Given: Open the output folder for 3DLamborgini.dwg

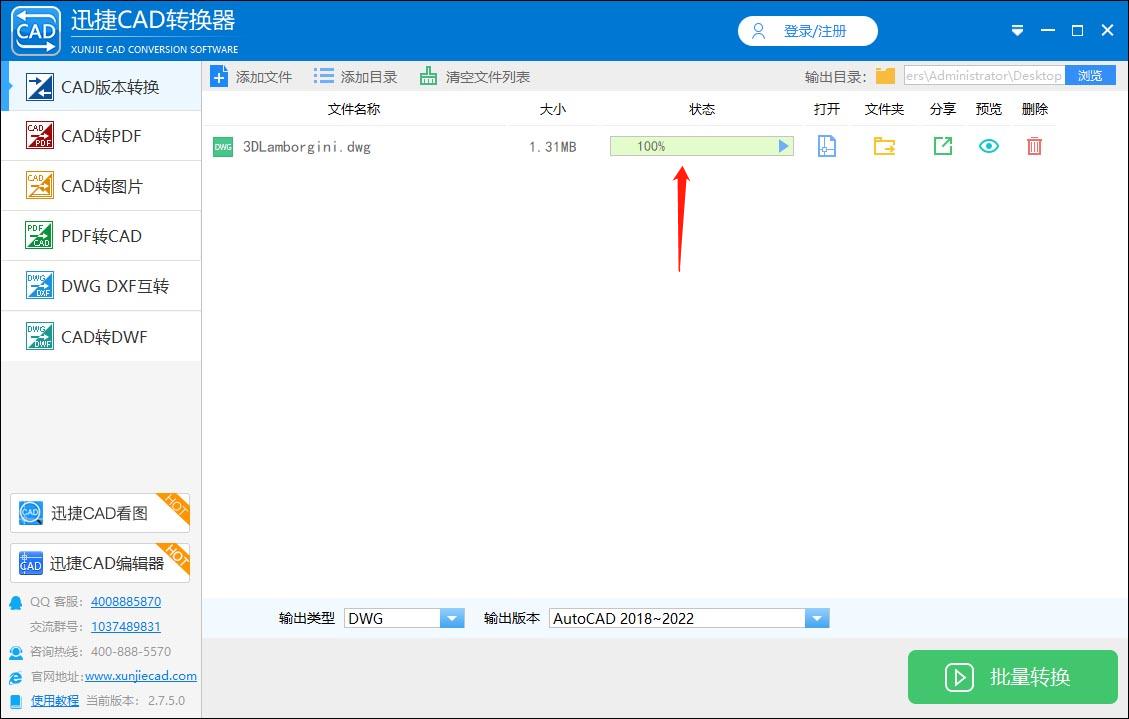Looking at the screenshot, I should pos(883,146).
